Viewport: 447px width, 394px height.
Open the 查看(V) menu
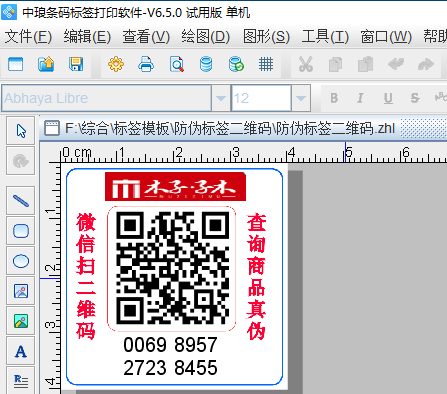tap(146, 36)
